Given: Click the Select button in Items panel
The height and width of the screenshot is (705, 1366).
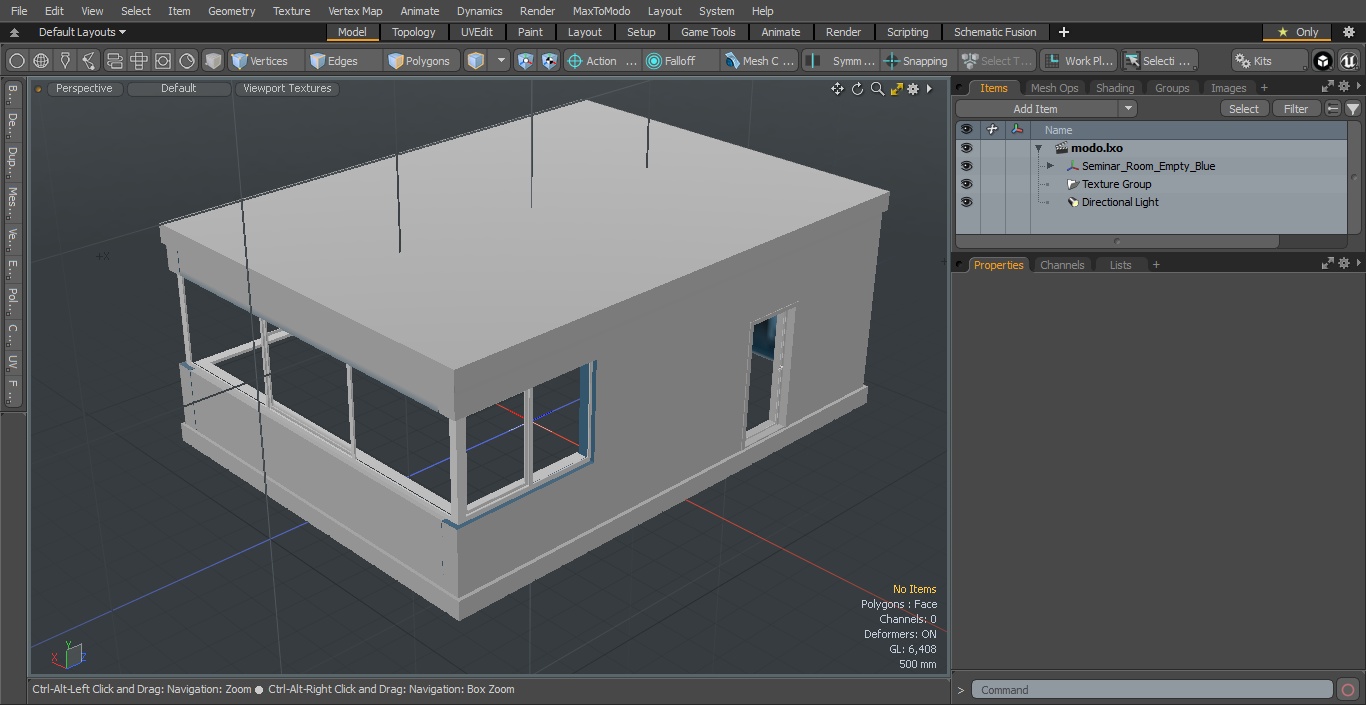Looking at the screenshot, I should tap(1244, 109).
